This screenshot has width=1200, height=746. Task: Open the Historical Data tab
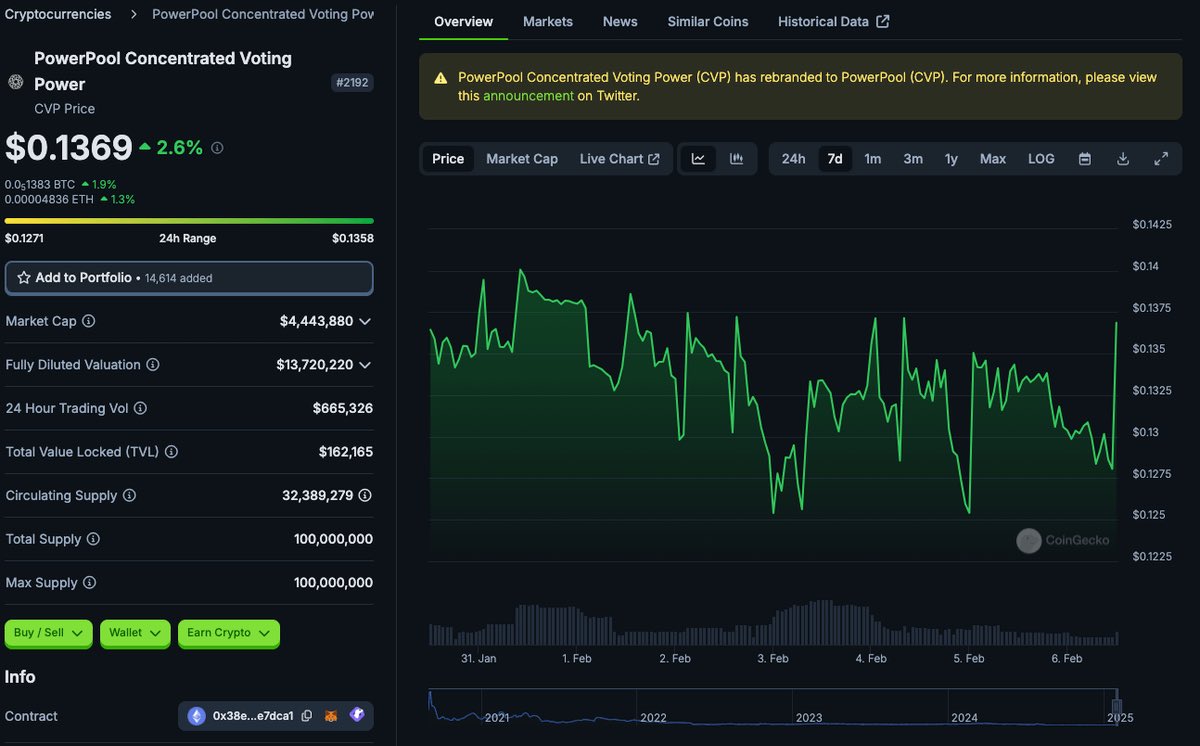point(833,21)
